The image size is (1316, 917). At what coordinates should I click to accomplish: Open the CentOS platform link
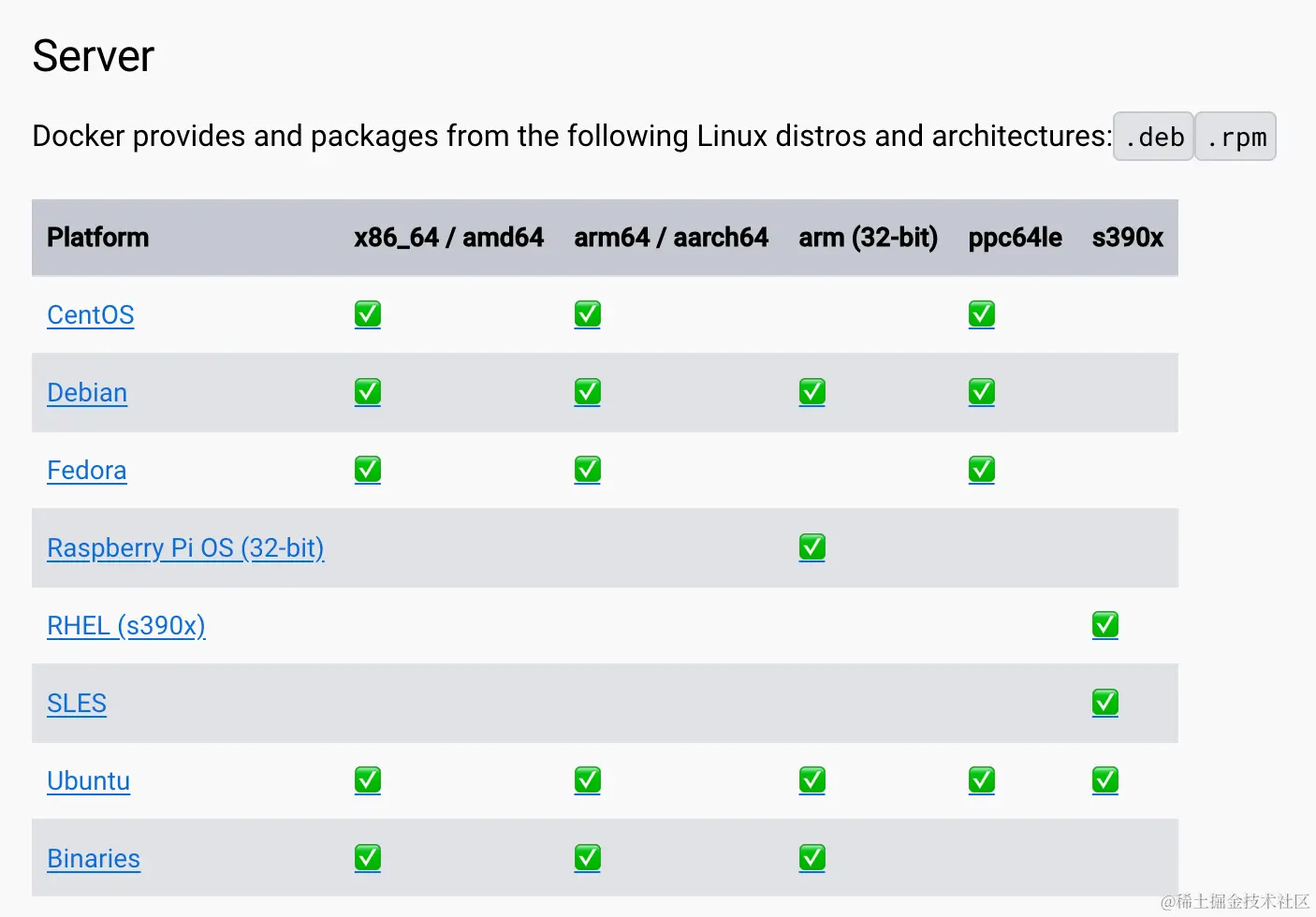tap(91, 314)
